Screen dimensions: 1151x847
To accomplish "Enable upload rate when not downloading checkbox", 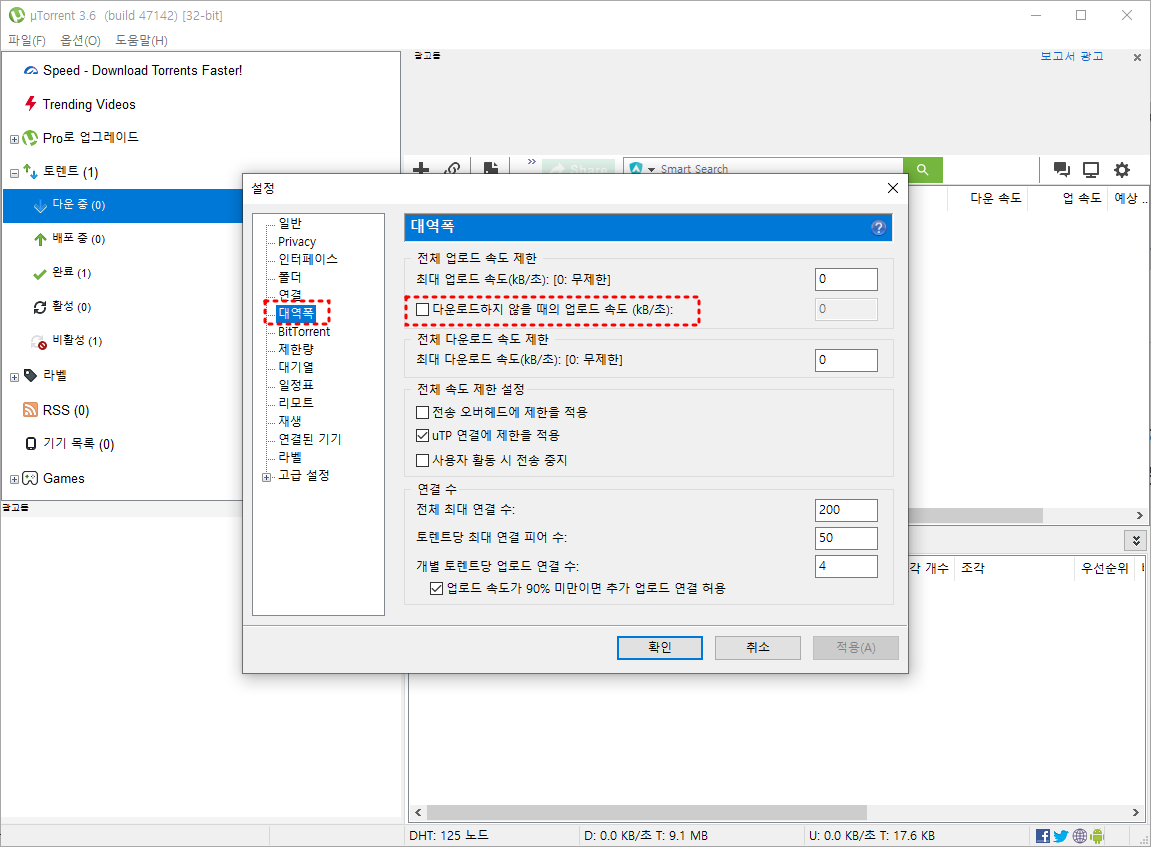I will click(x=423, y=310).
